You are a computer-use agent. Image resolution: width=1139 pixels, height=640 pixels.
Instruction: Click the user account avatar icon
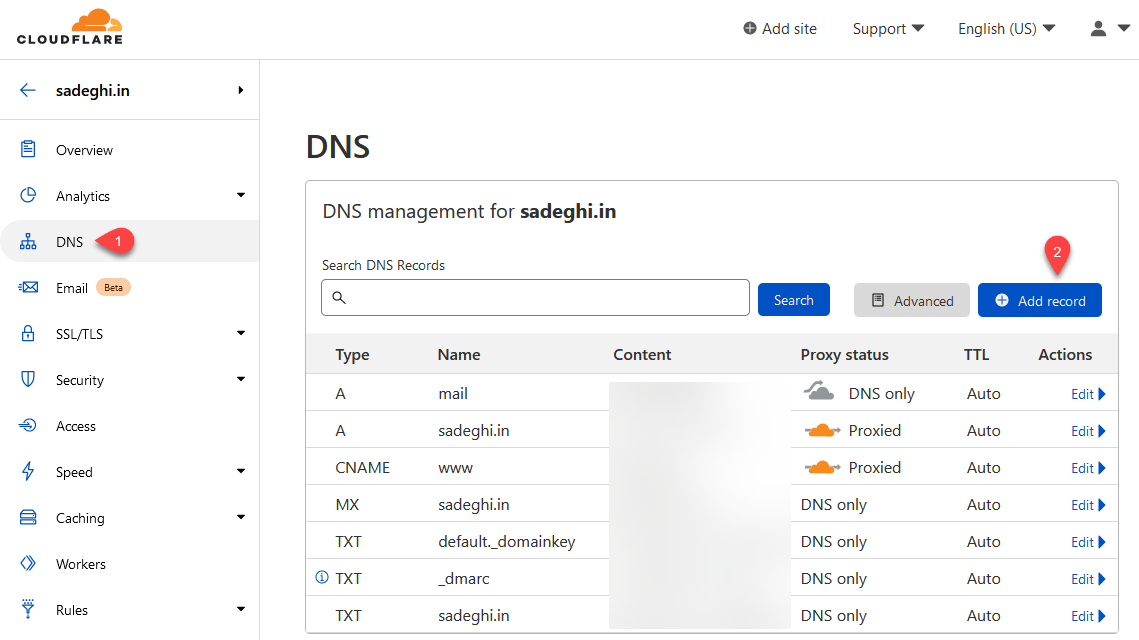(x=1098, y=28)
